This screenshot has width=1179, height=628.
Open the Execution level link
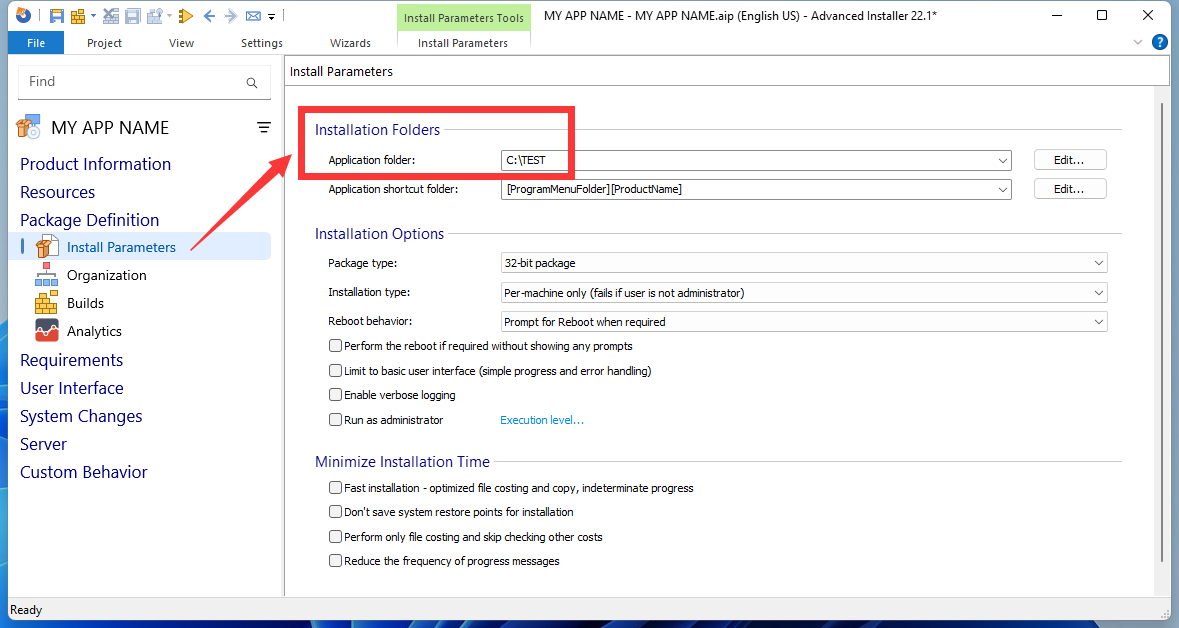542,420
